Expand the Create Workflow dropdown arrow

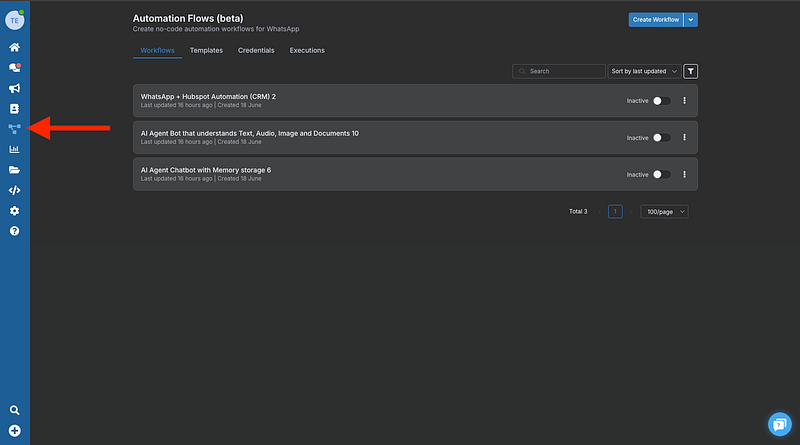tap(691, 19)
